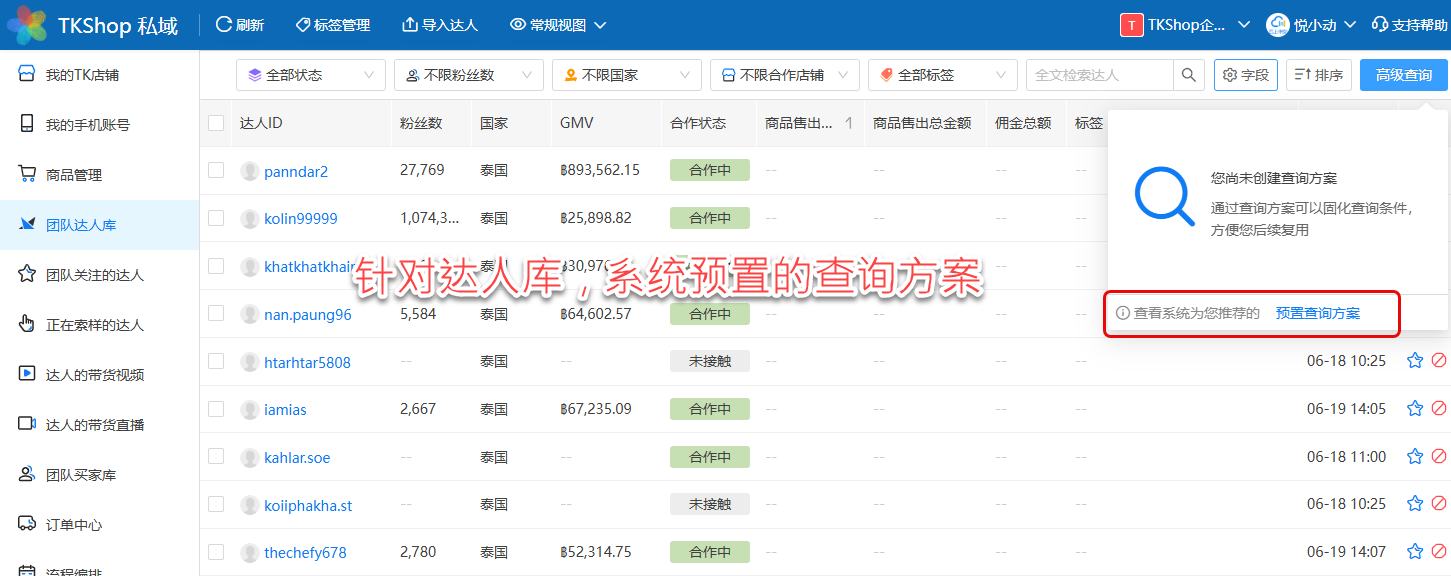Image resolution: width=1451 pixels, height=576 pixels.
Task: Click the block icon for koiiphakha.st
Action: click(1439, 504)
